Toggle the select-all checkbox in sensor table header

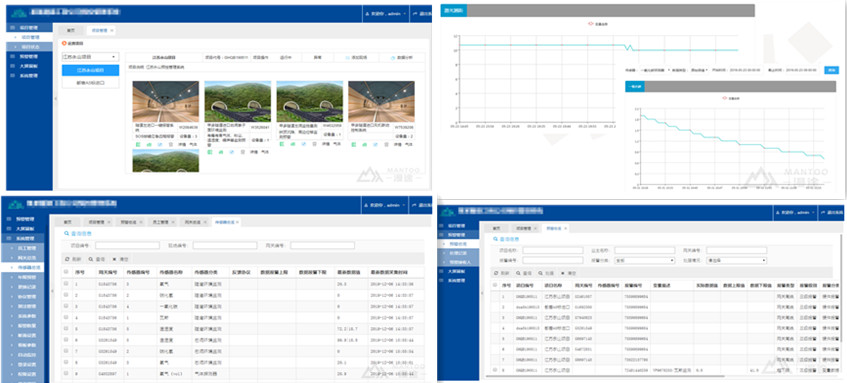tap(66, 272)
